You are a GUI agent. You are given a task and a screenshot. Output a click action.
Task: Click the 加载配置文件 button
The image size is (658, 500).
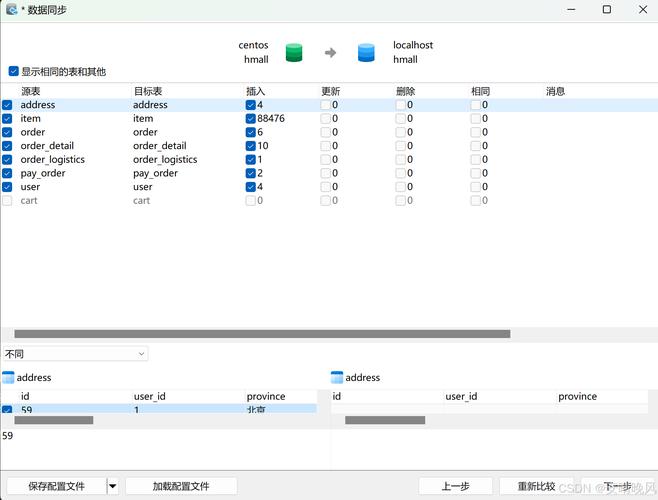[x=181, y=487]
